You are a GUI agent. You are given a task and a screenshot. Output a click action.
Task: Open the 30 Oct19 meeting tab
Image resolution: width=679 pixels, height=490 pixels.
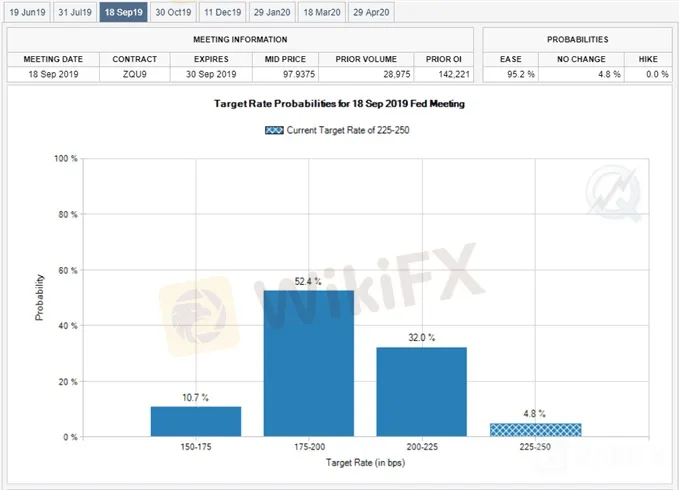click(x=173, y=12)
